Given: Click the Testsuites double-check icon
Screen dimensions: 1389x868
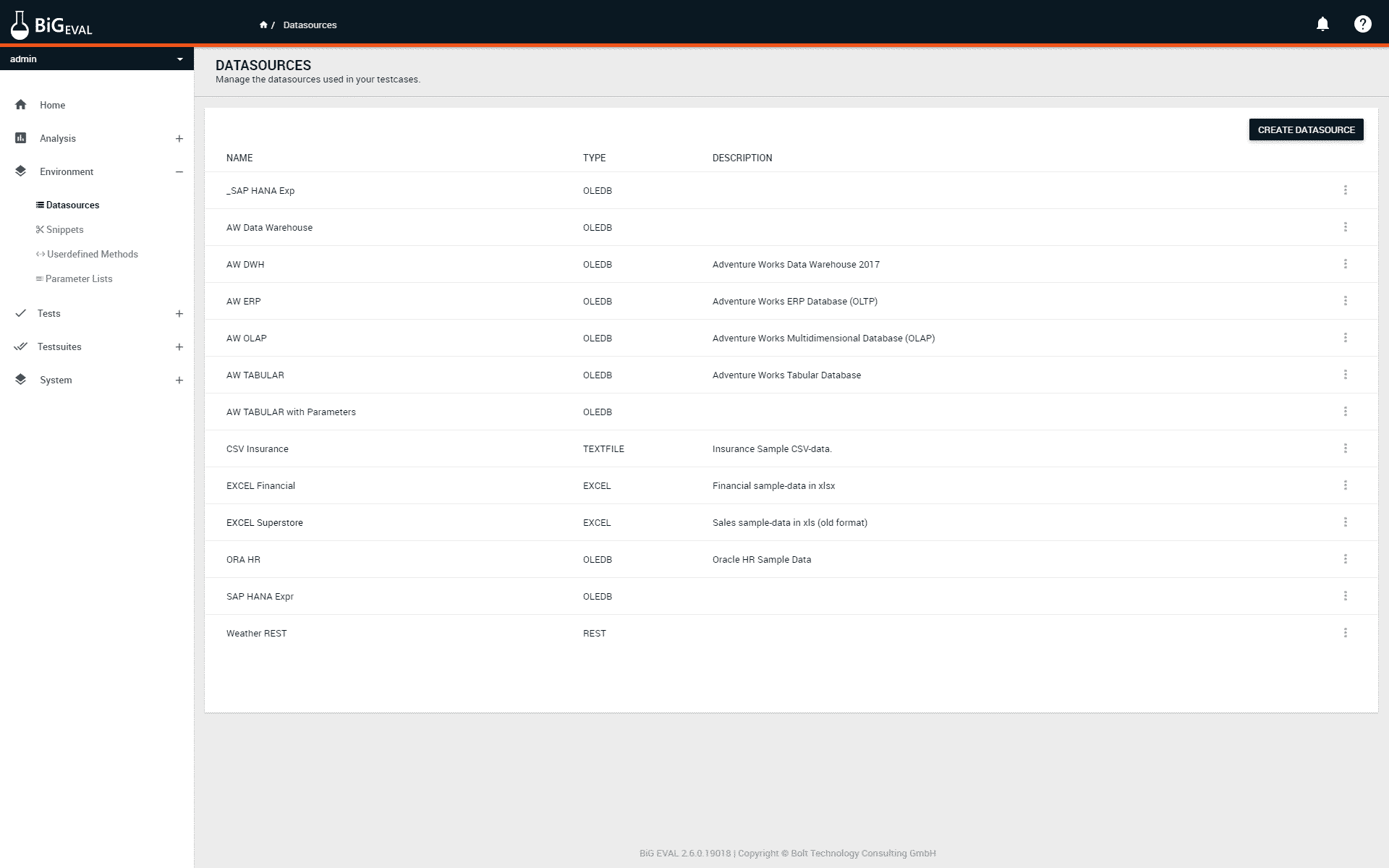Looking at the screenshot, I should point(20,346).
